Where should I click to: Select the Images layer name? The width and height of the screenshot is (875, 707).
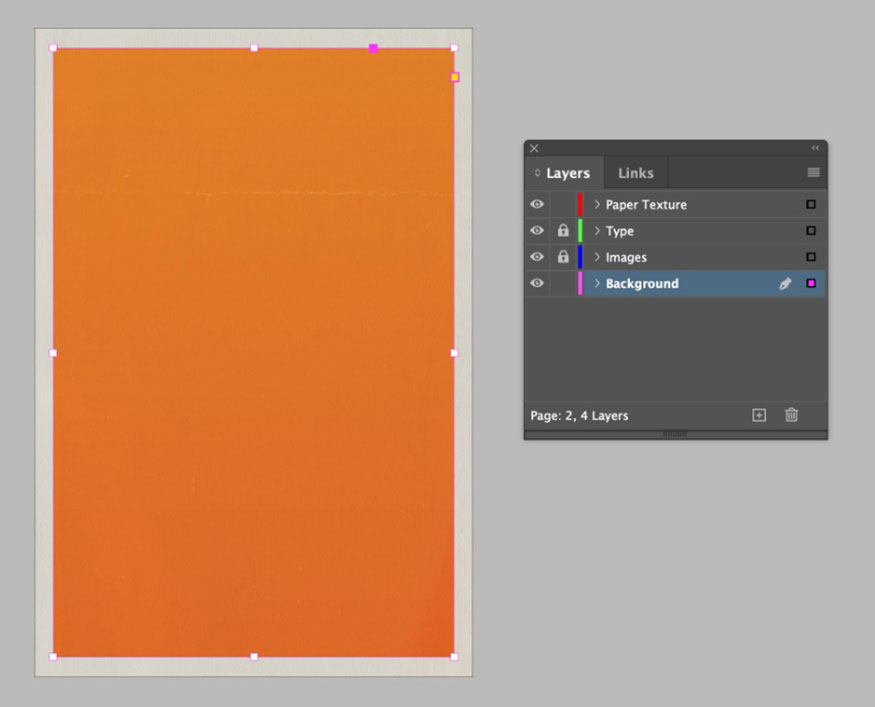(x=626, y=257)
